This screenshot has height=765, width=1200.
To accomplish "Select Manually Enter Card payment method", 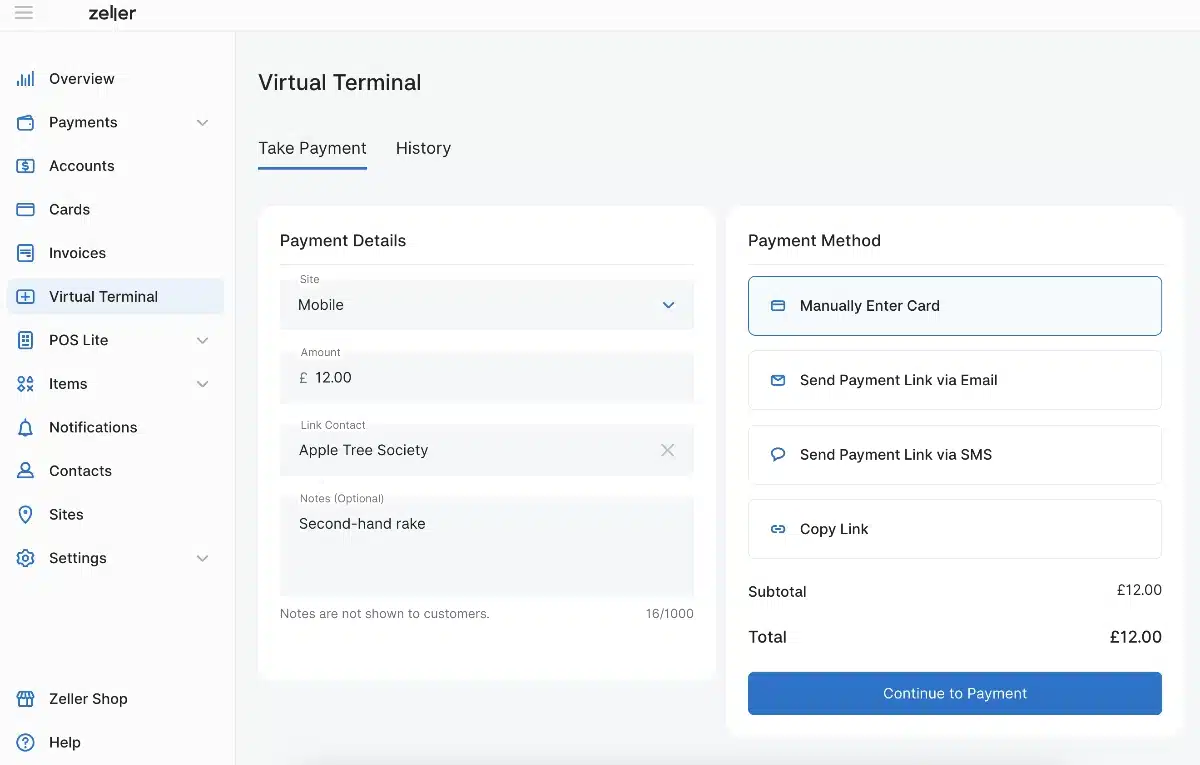I will pyautogui.click(x=955, y=306).
